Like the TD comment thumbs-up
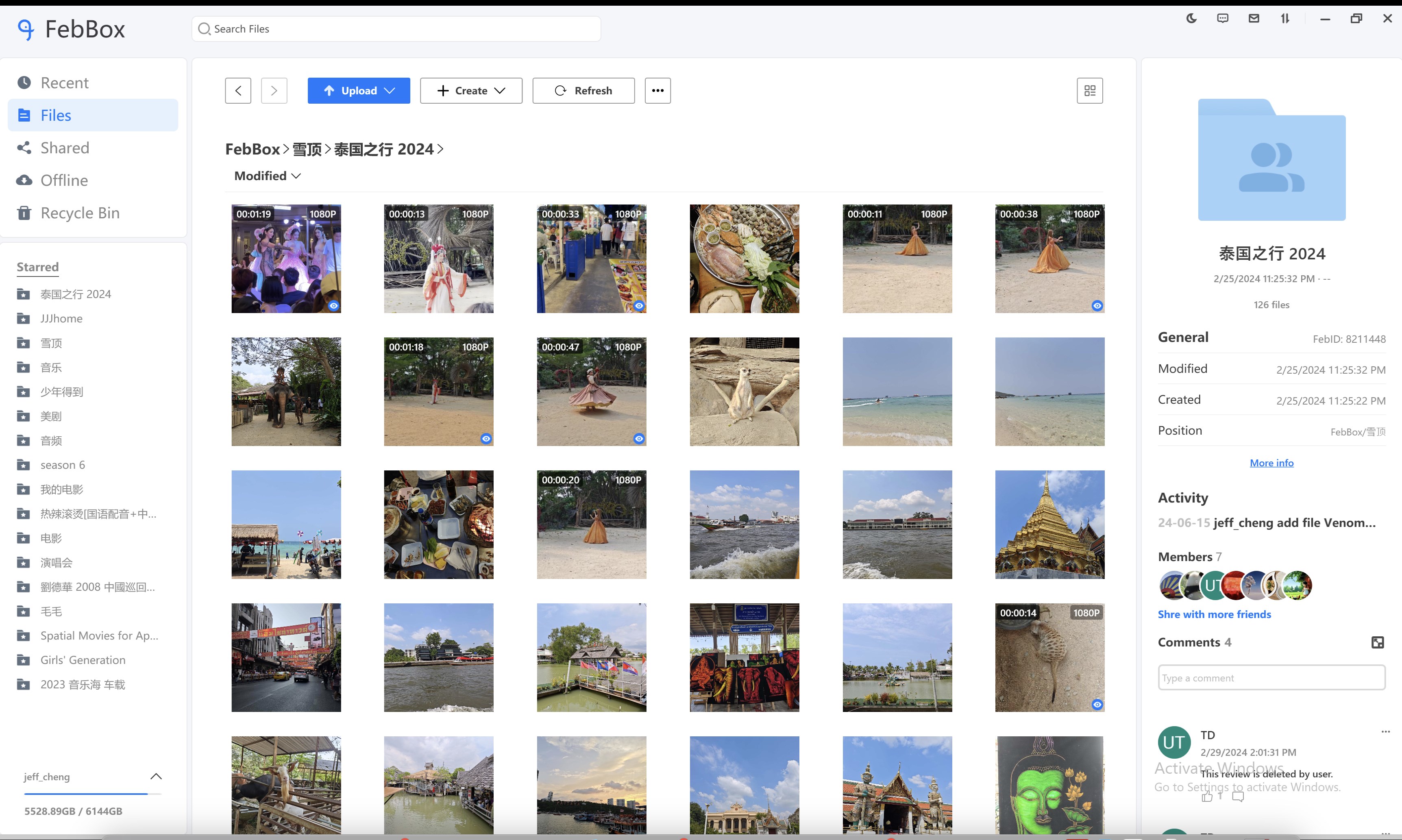 point(1207,797)
